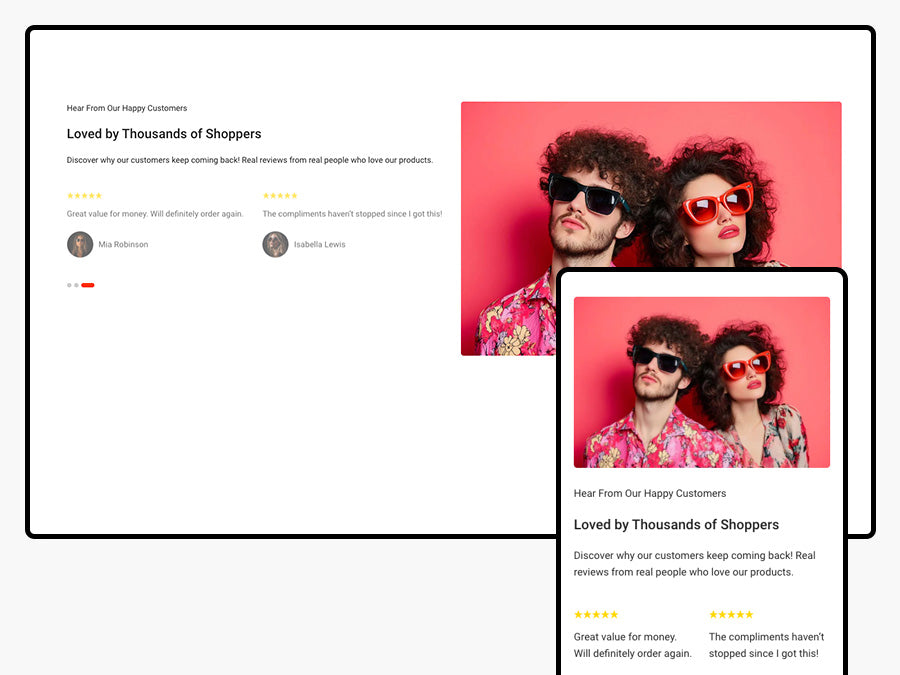Click the desktop 'Discover why our customers' description line
900x675 pixels.
click(250, 160)
